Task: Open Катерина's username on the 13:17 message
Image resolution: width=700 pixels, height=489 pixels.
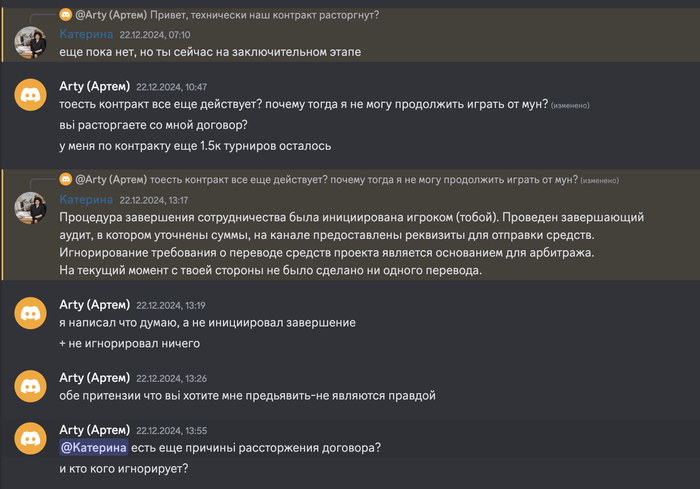Action: [92, 199]
